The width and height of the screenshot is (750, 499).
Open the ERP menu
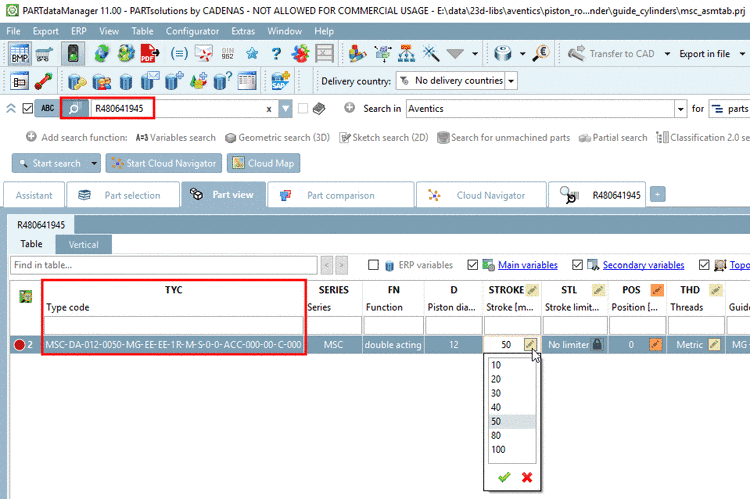79,32
